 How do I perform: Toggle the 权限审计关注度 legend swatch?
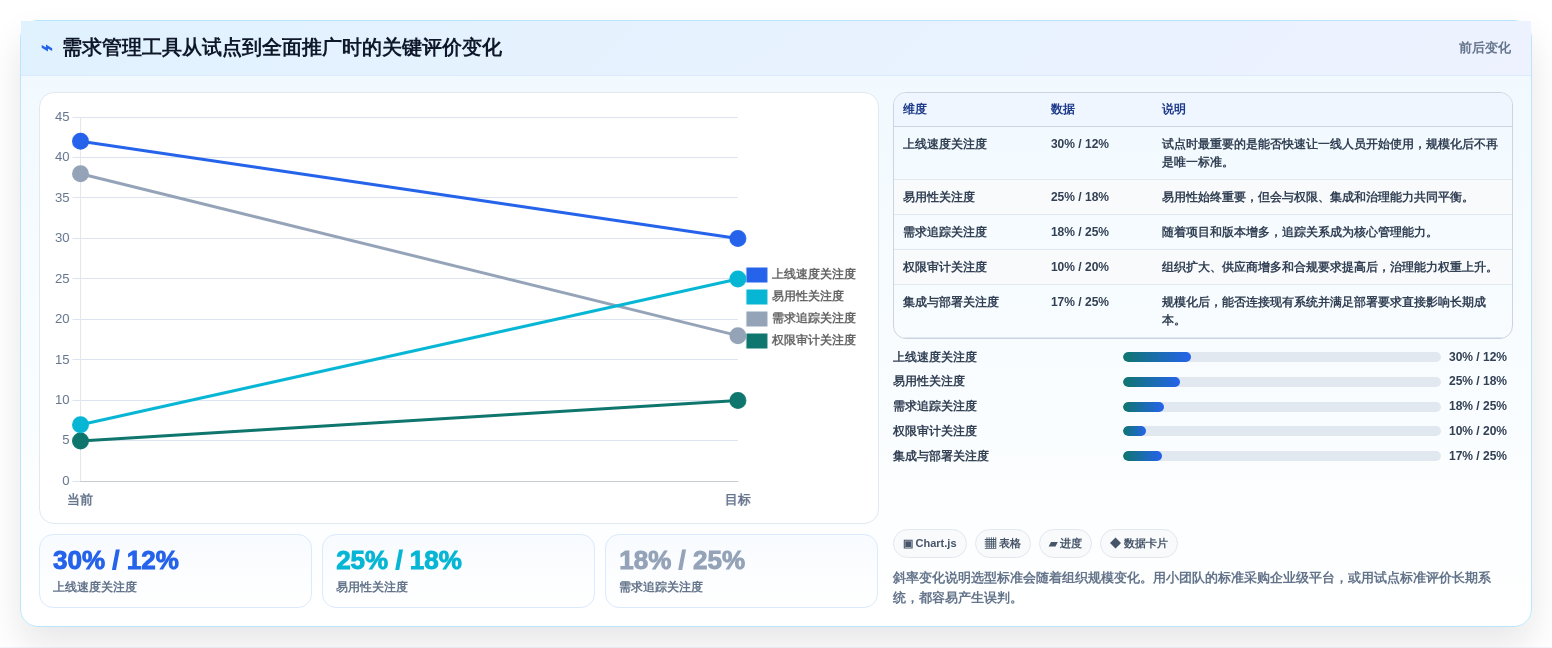click(x=757, y=340)
